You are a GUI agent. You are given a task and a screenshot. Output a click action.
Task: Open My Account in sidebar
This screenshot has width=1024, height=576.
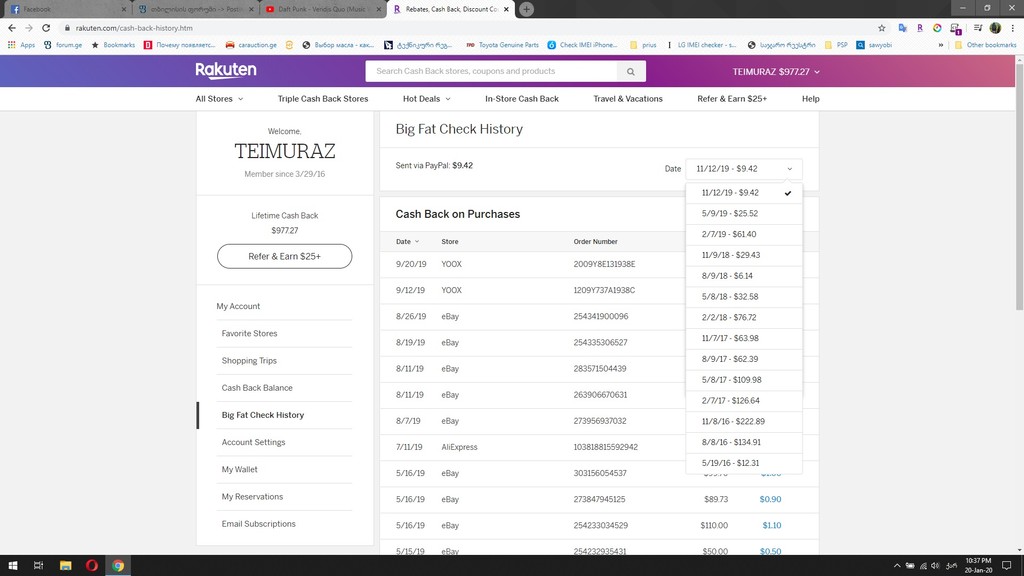pyautogui.click(x=238, y=306)
